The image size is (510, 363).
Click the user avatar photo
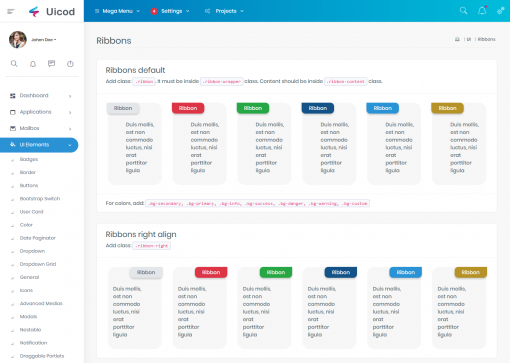tap(18, 40)
